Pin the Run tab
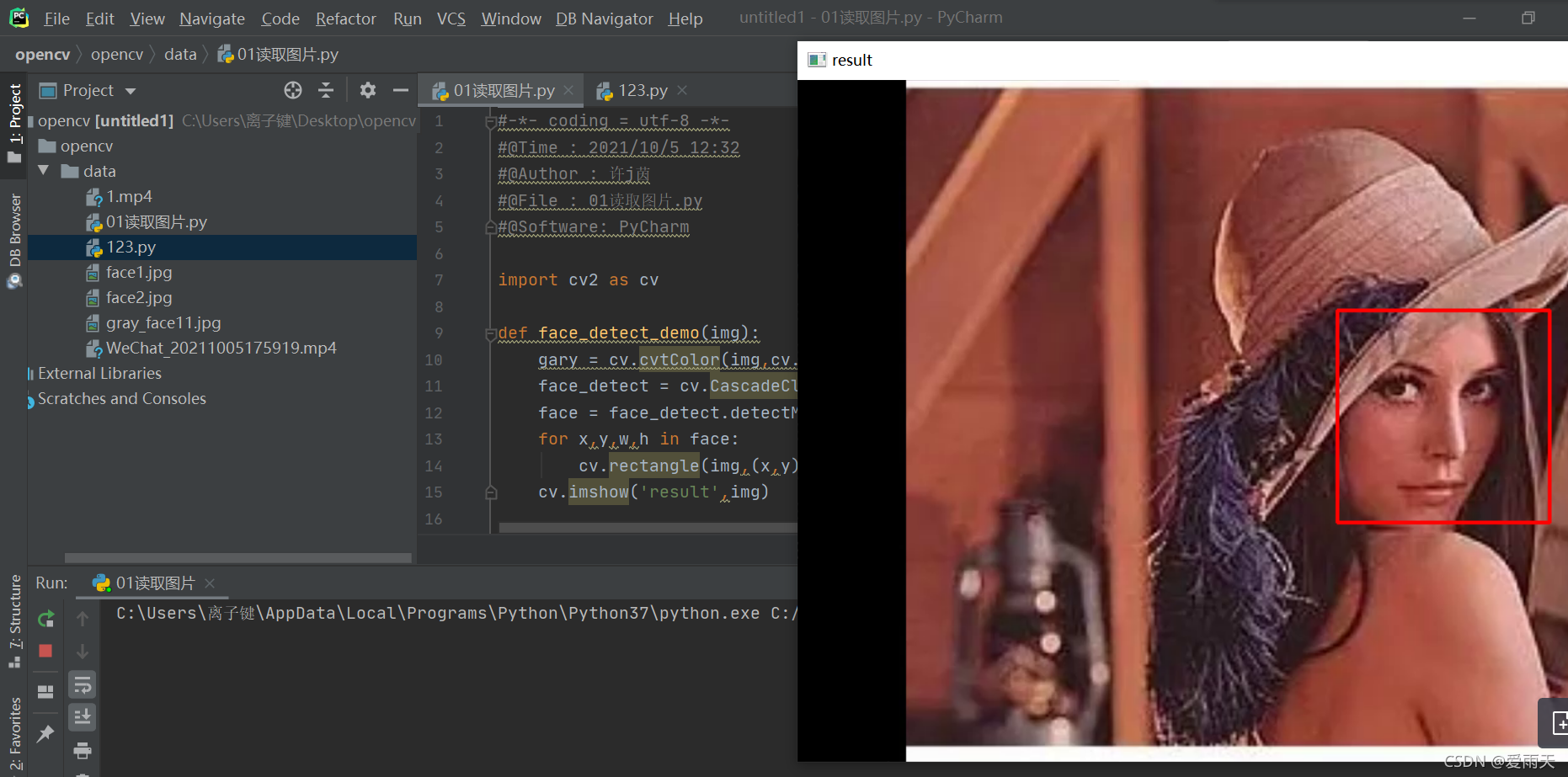The height and width of the screenshot is (777, 1568). click(45, 733)
